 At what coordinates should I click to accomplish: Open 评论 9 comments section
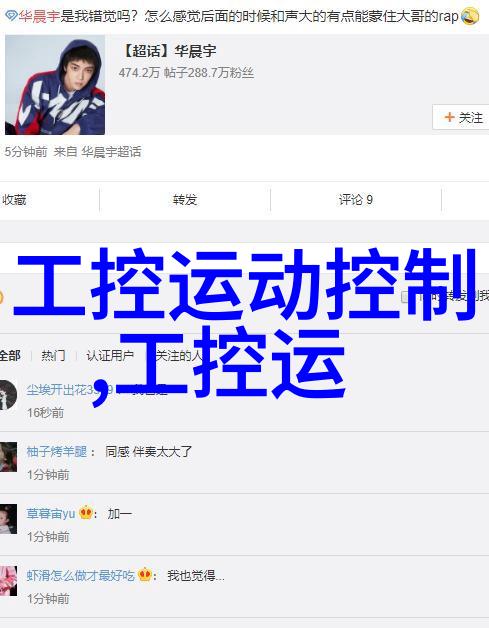pyautogui.click(x=356, y=199)
